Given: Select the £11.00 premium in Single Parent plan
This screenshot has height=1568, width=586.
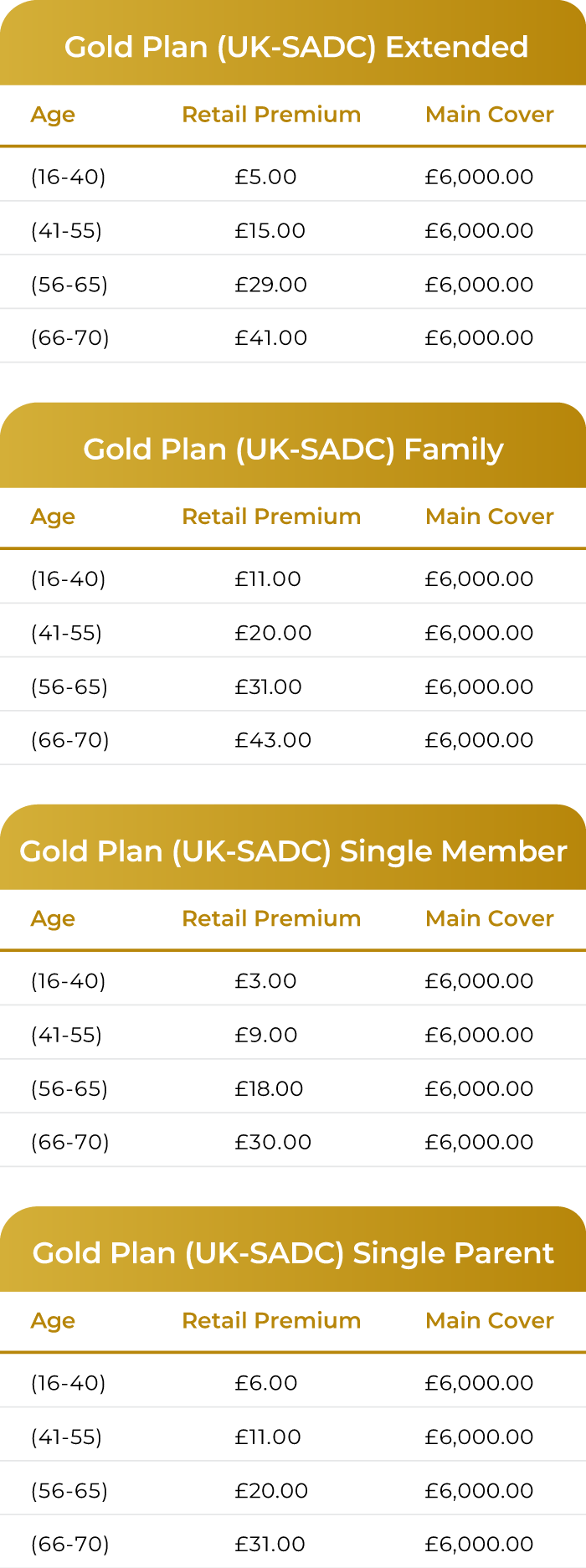Looking at the screenshot, I should coord(267,1437).
